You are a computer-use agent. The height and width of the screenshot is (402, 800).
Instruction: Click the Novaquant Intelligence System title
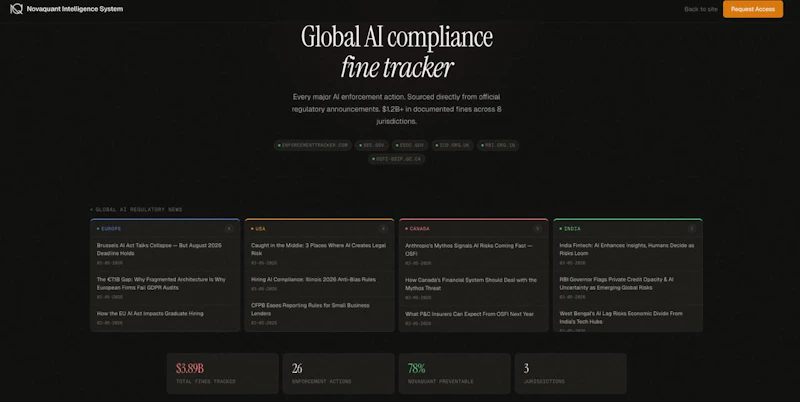pyautogui.click(x=74, y=9)
